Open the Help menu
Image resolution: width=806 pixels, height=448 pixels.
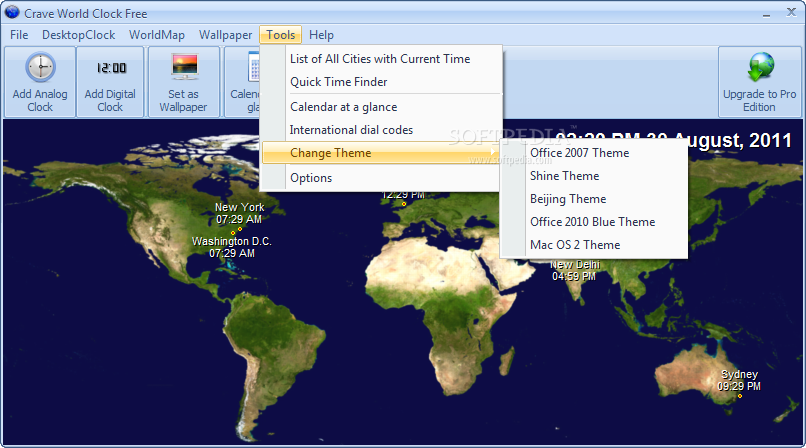pyautogui.click(x=321, y=35)
